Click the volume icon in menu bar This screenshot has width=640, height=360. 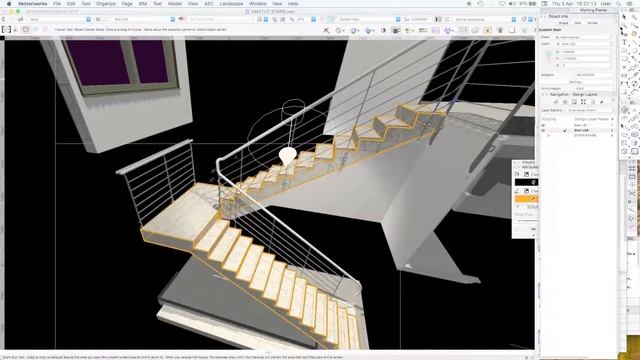[512, 3]
